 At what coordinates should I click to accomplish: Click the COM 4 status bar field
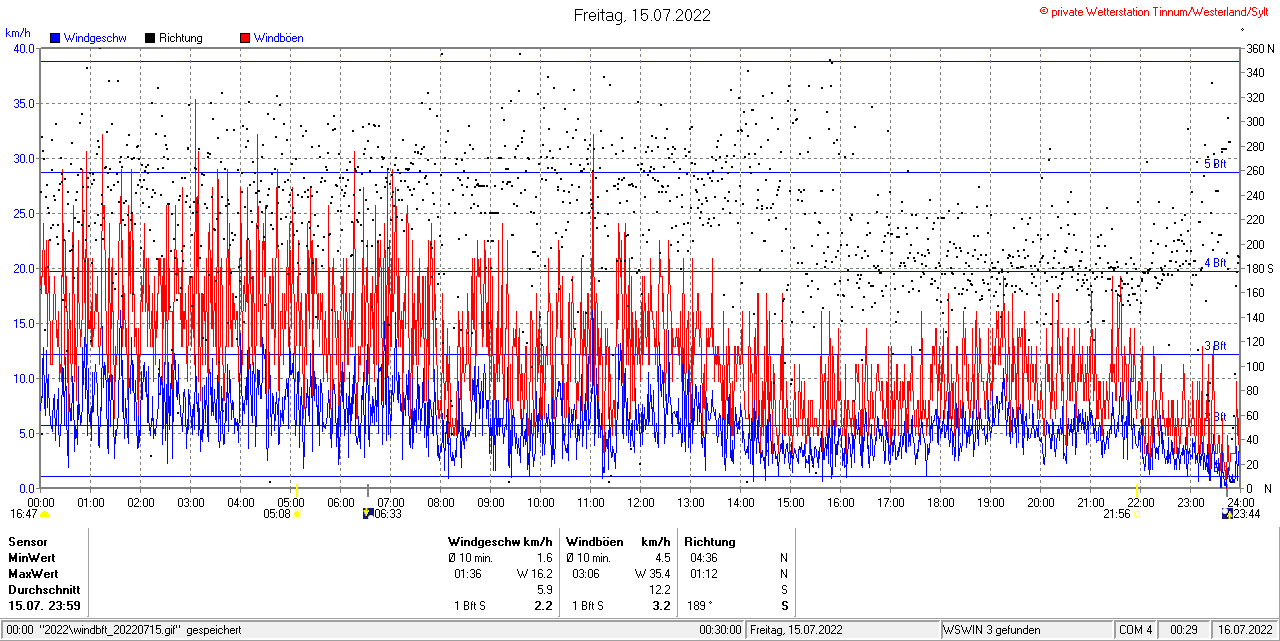[x=1136, y=630]
